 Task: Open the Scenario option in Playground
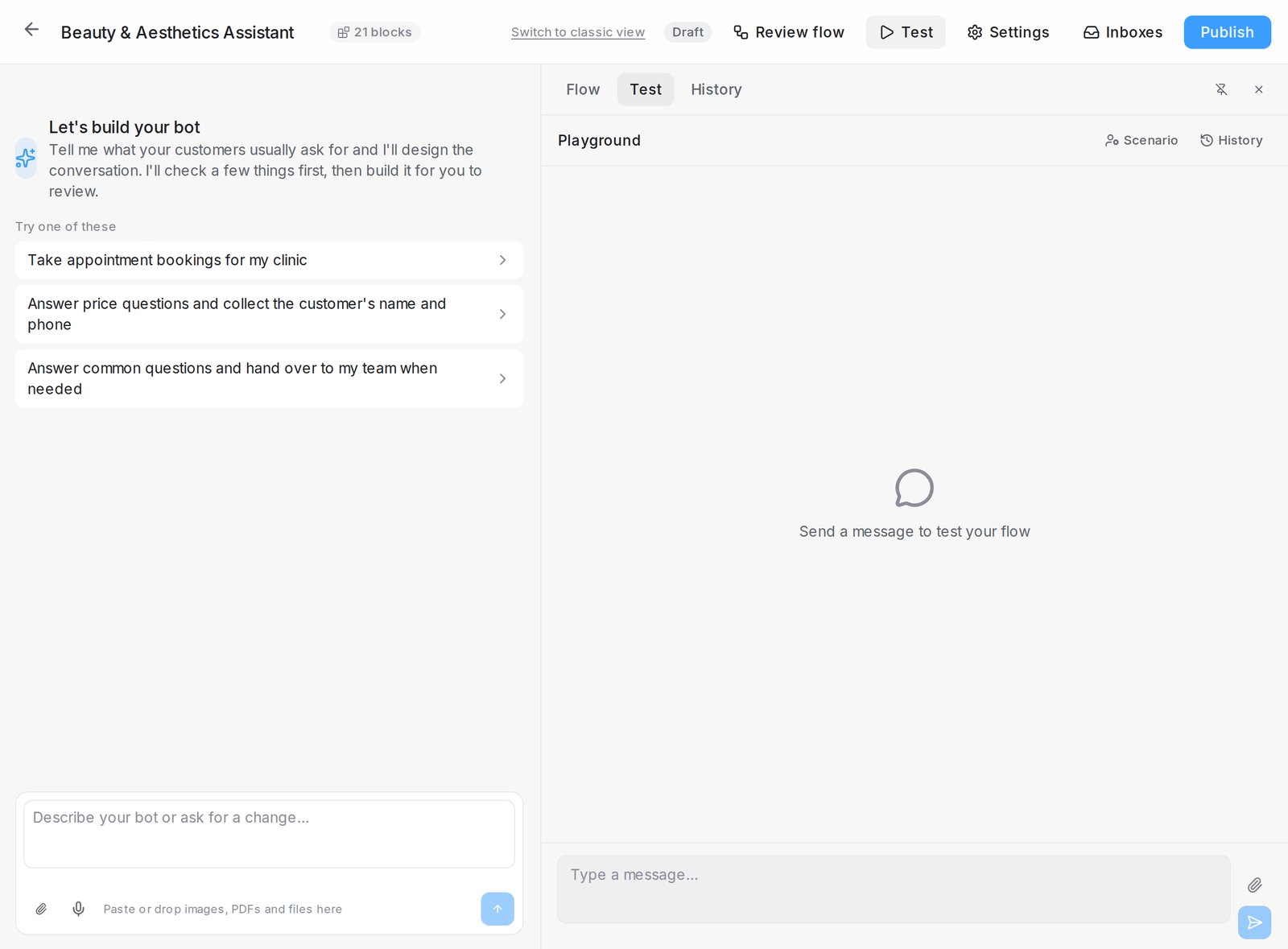(1141, 140)
